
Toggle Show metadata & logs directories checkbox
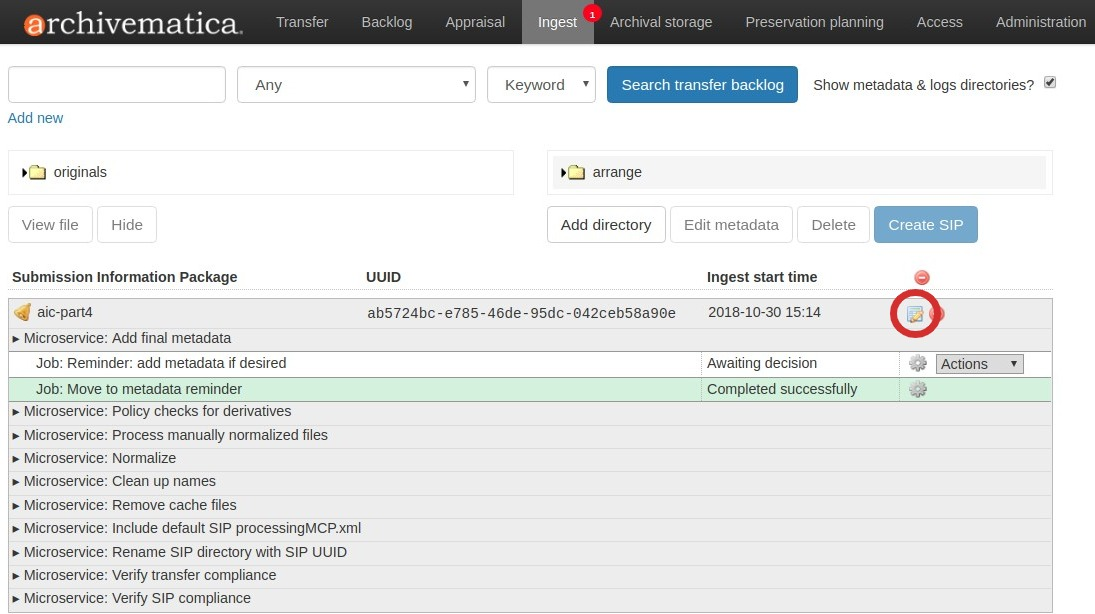tap(1049, 83)
